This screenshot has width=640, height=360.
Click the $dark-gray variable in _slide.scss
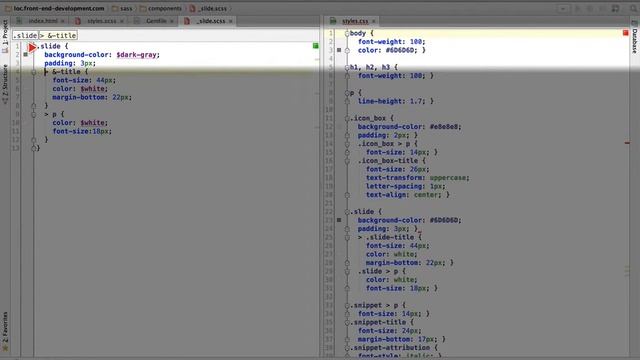137,55
